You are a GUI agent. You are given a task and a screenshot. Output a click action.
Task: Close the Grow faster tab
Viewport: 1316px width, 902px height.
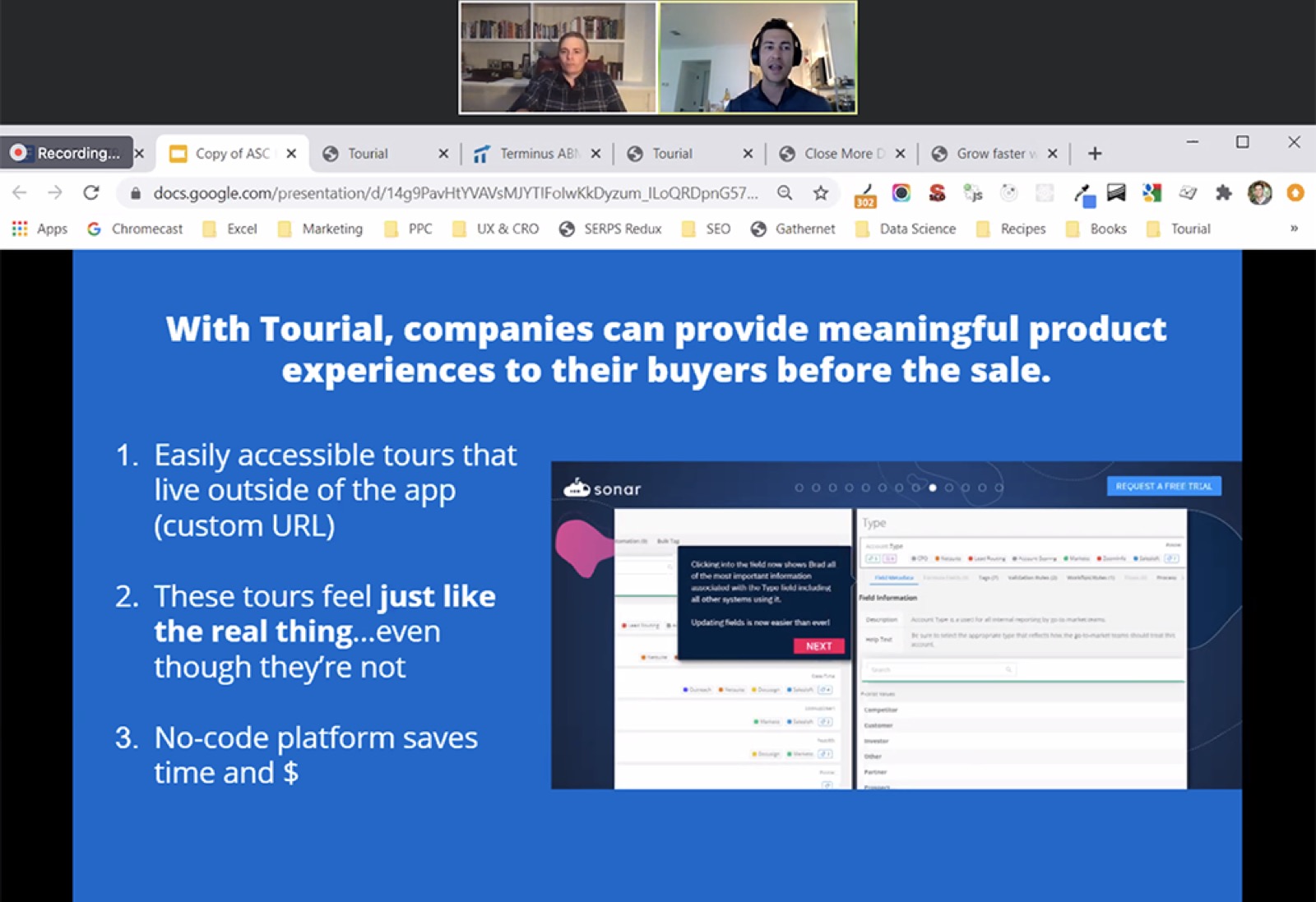click(1052, 153)
